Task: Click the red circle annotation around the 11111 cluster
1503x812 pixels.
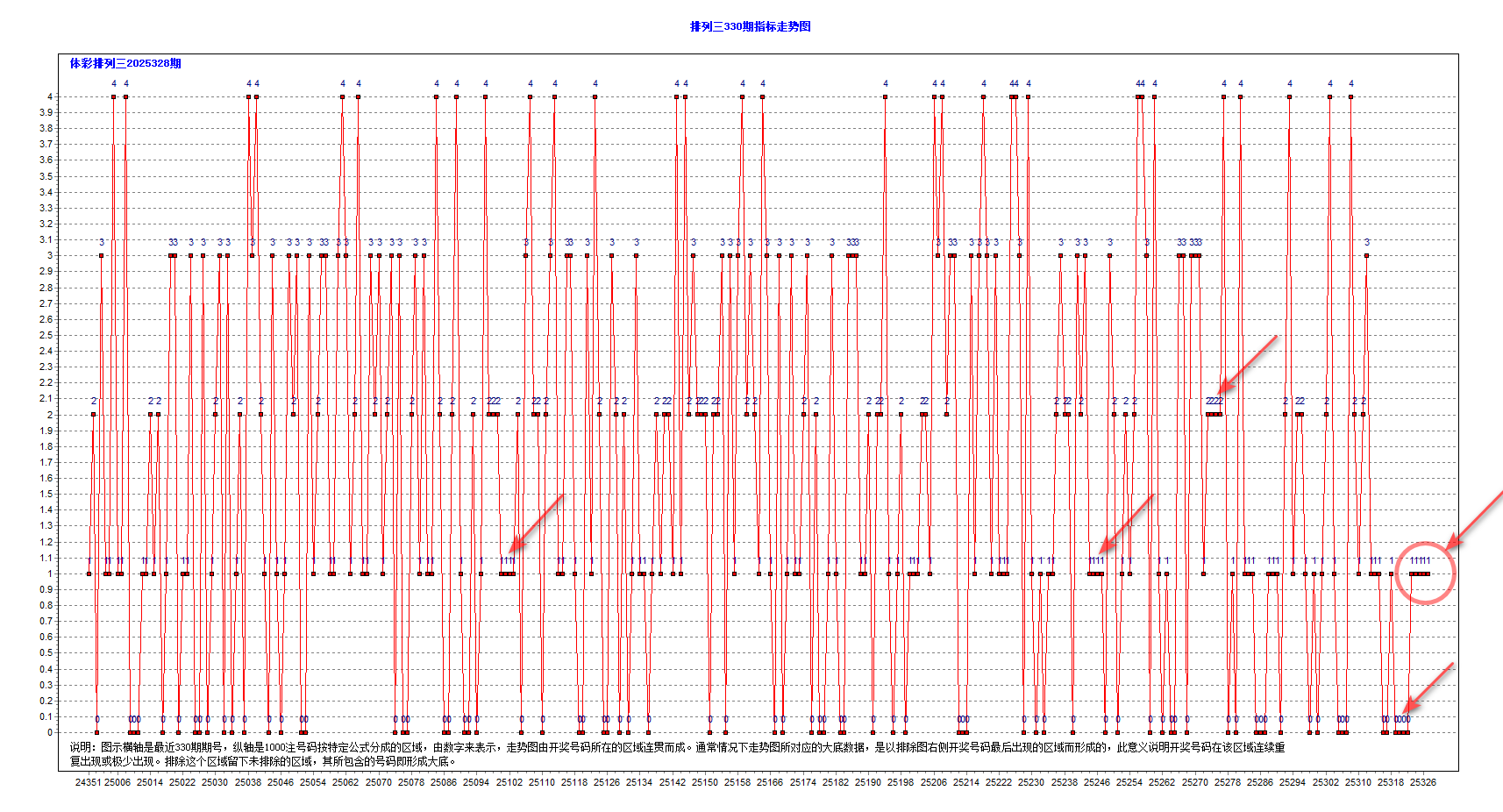Action: pos(1425,573)
